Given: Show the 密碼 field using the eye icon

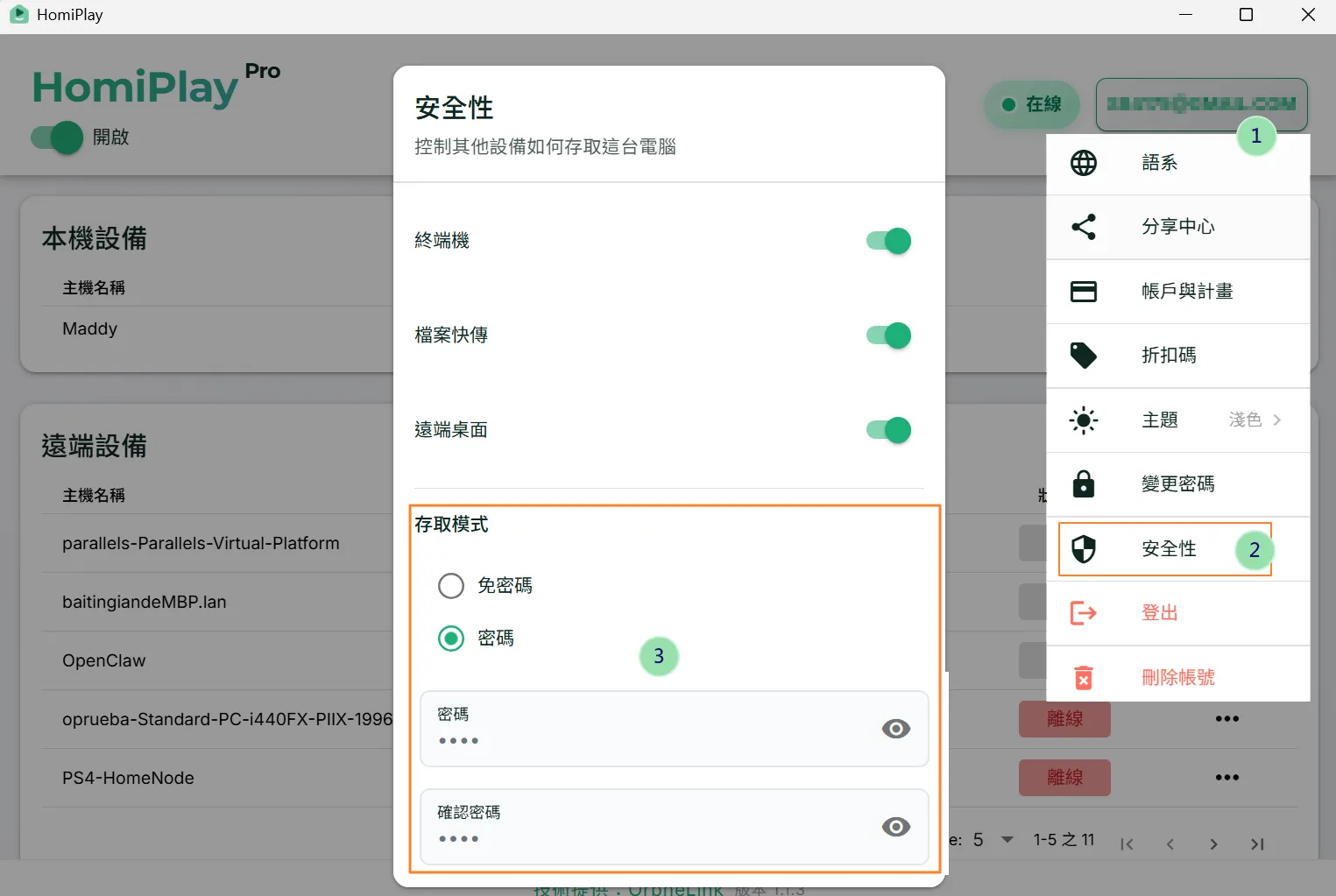Looking at the screenshot, I should pyautogui.click(x=895, y=729).
